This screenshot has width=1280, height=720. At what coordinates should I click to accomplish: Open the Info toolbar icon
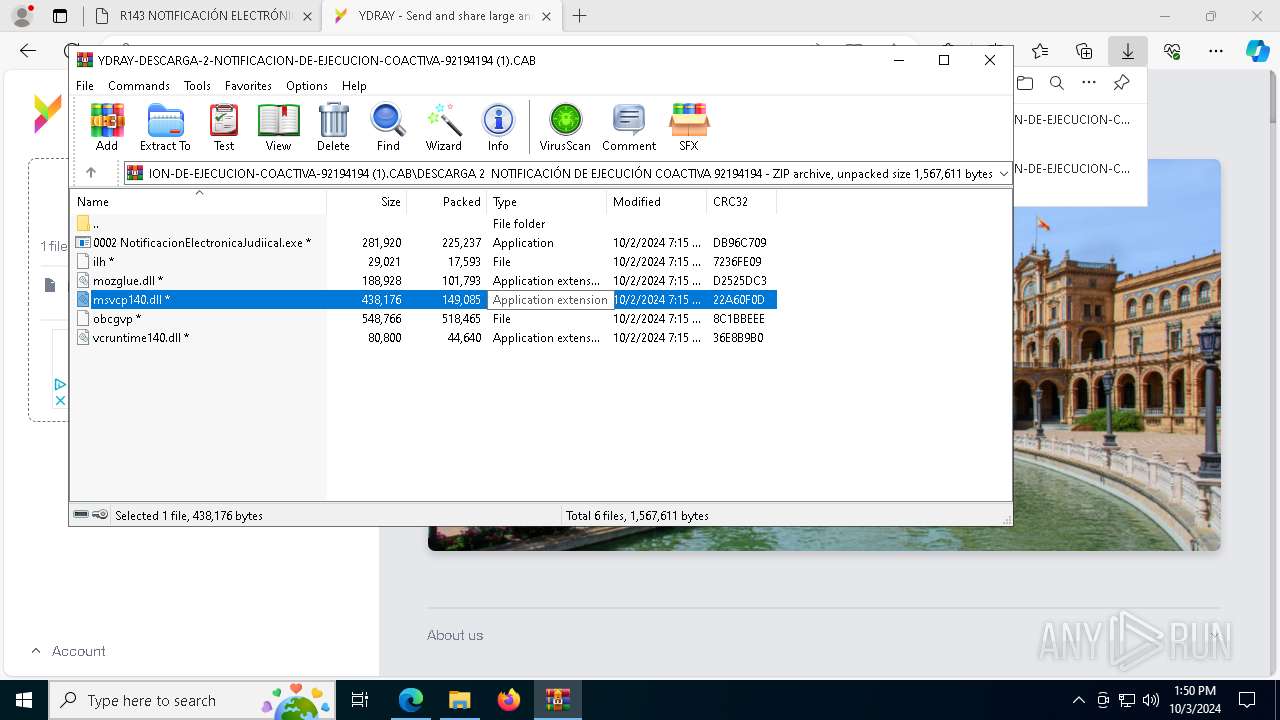[498, 127]
